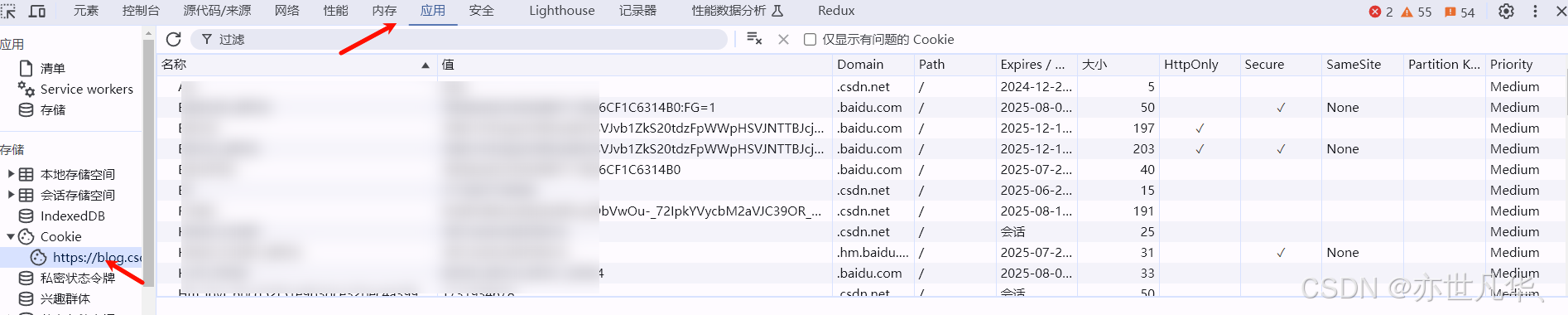Click the size value 31 cell

pyautogui.click(x=1118, y=252)
